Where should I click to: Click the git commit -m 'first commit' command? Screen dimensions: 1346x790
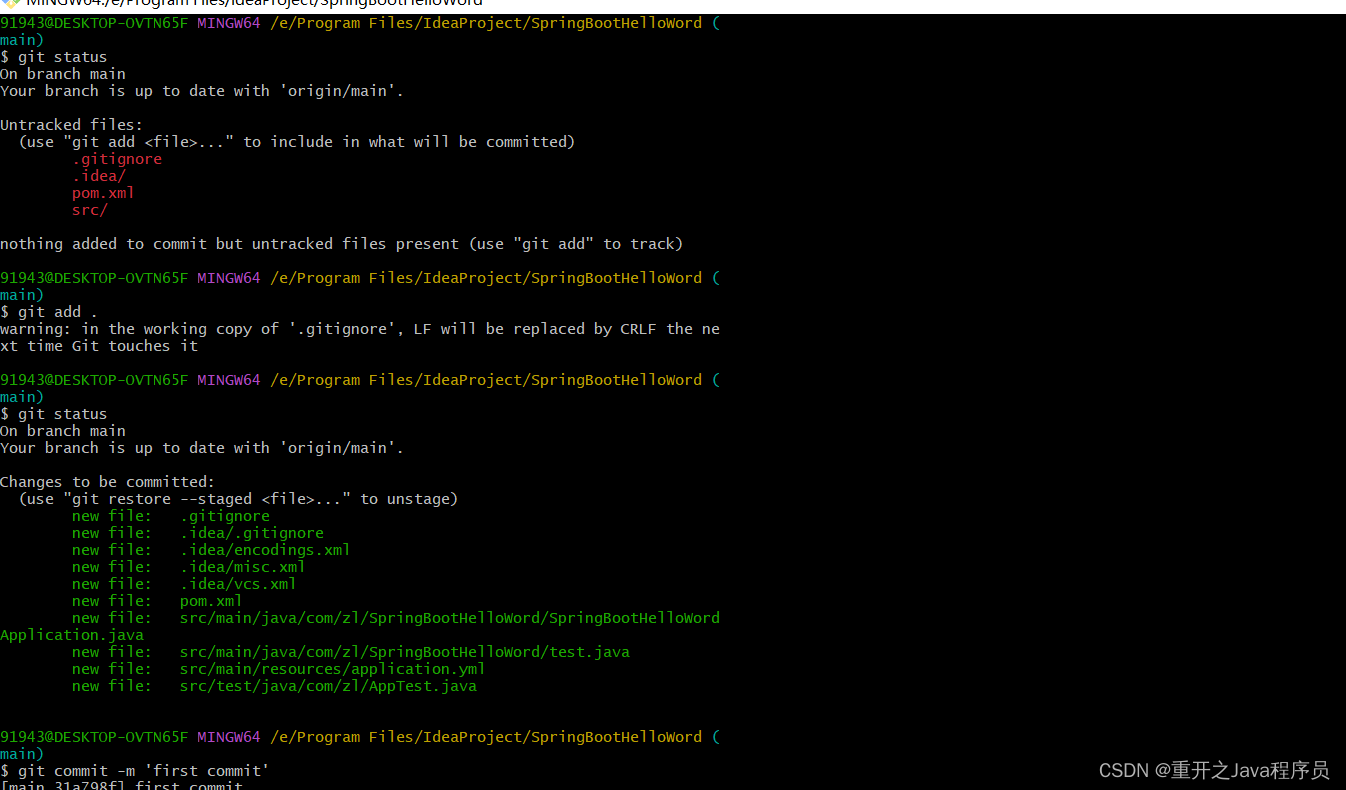point(135,771)
